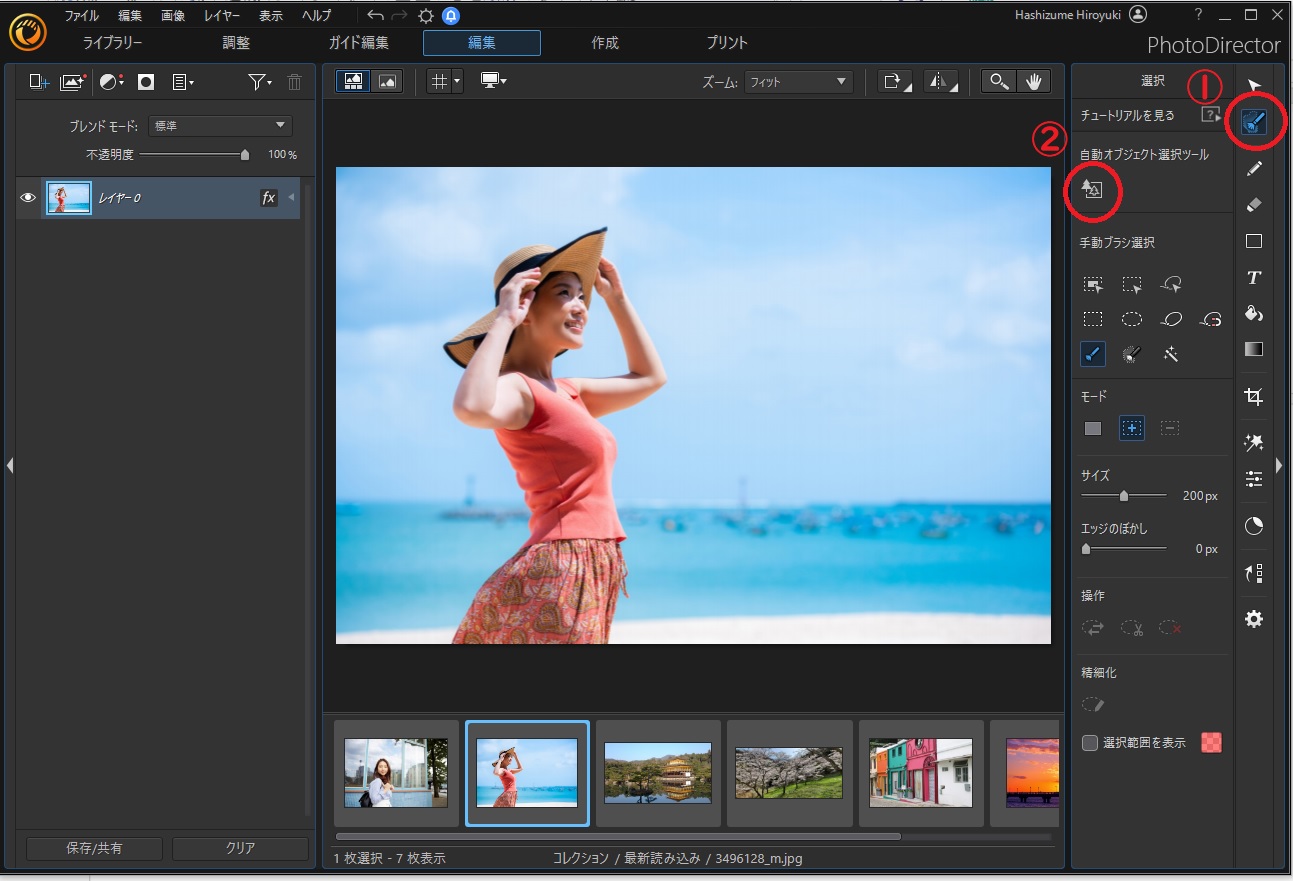Open the レイヤー menu
Viewport: 1293px width, 881px height.
[x=223, y=16]
